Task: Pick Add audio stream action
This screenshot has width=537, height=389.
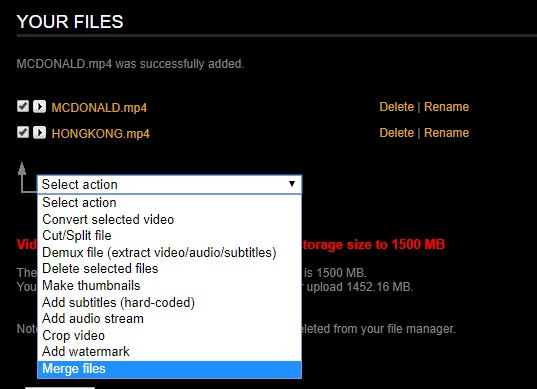Action: [170, 319]
